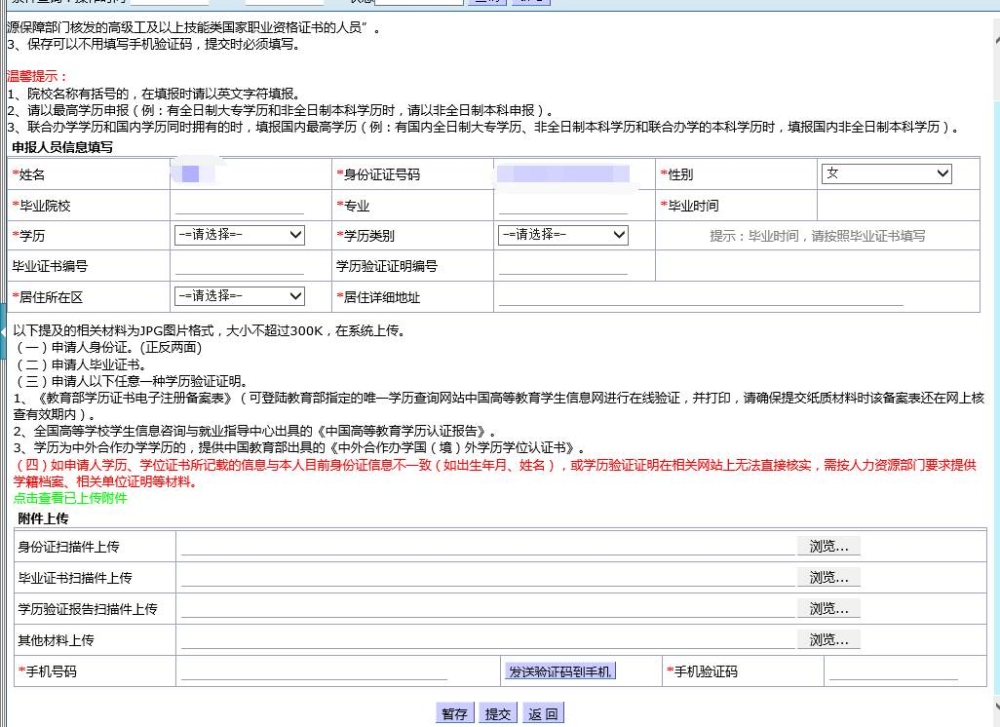This screenshot has width=1000, height=727.
Task: Click the 居住详细地址 detailed address field
Action: coord(700,297)
